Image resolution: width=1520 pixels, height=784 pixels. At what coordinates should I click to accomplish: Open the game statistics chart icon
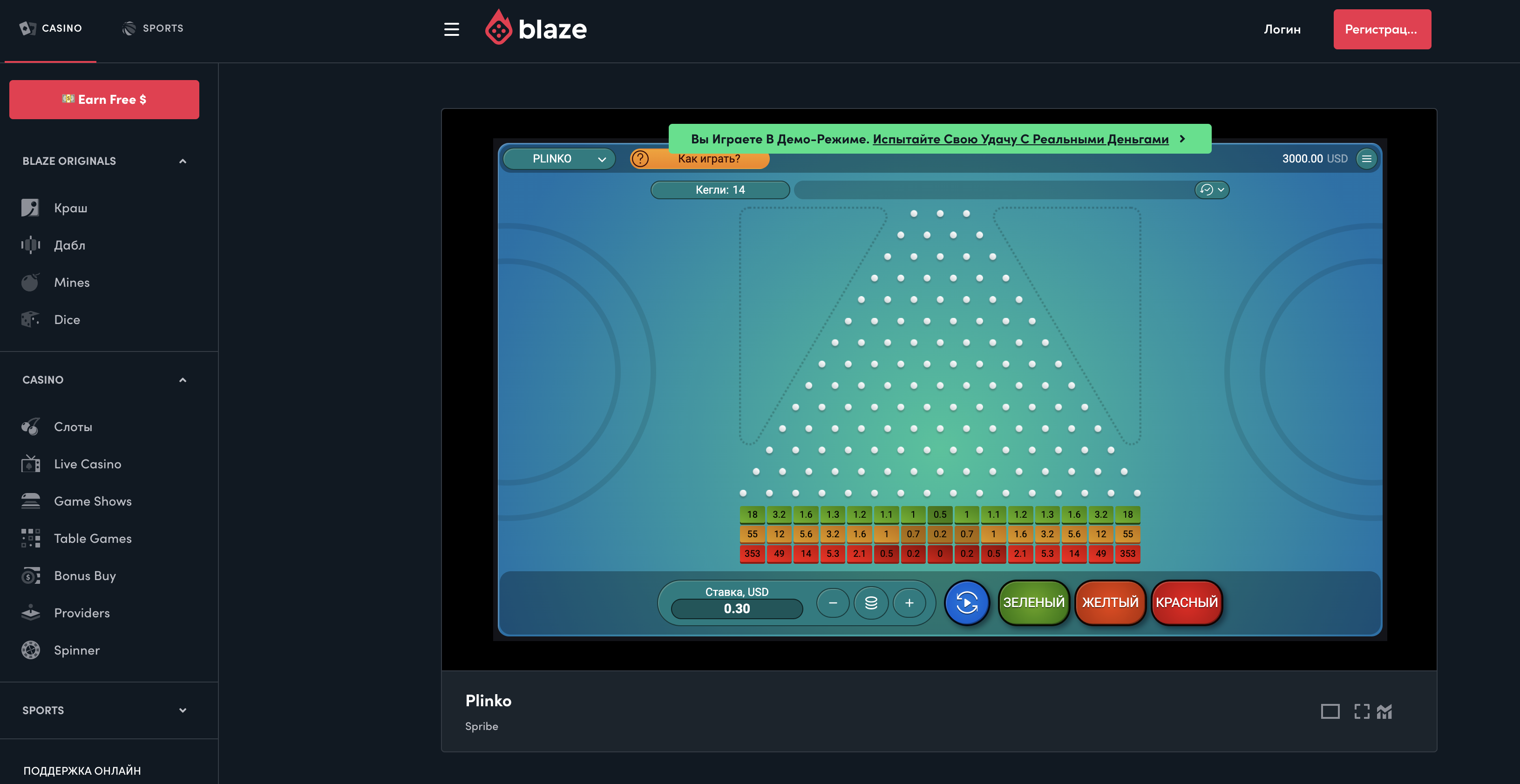click(1384, 711)
